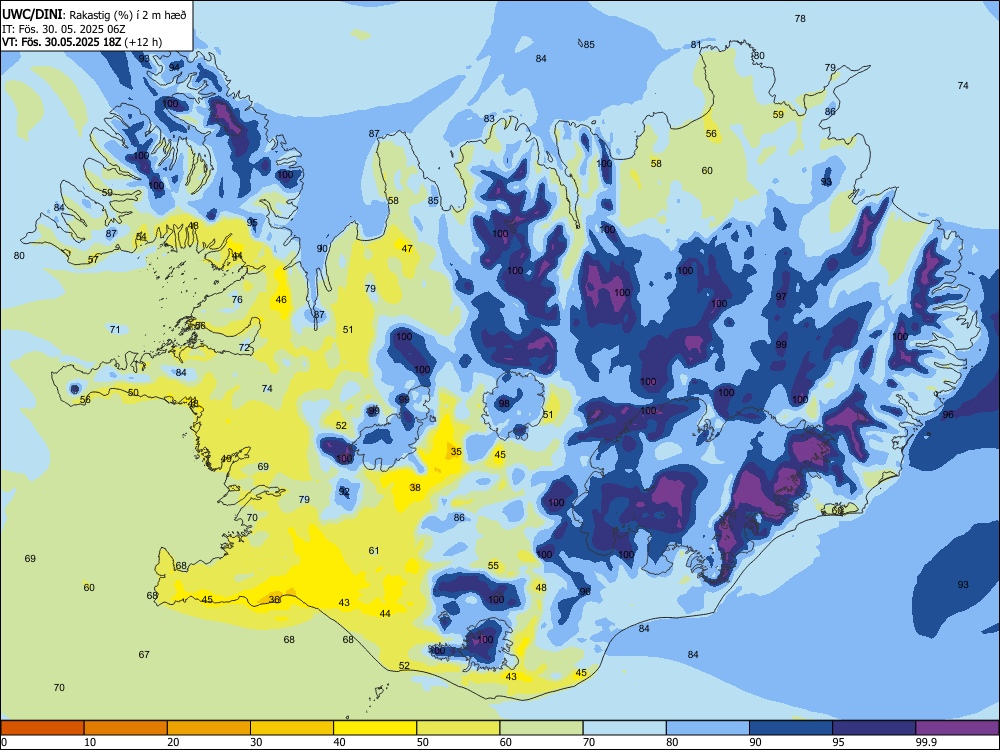
Task: Click the map humidity value '46'
Action: 281,300
